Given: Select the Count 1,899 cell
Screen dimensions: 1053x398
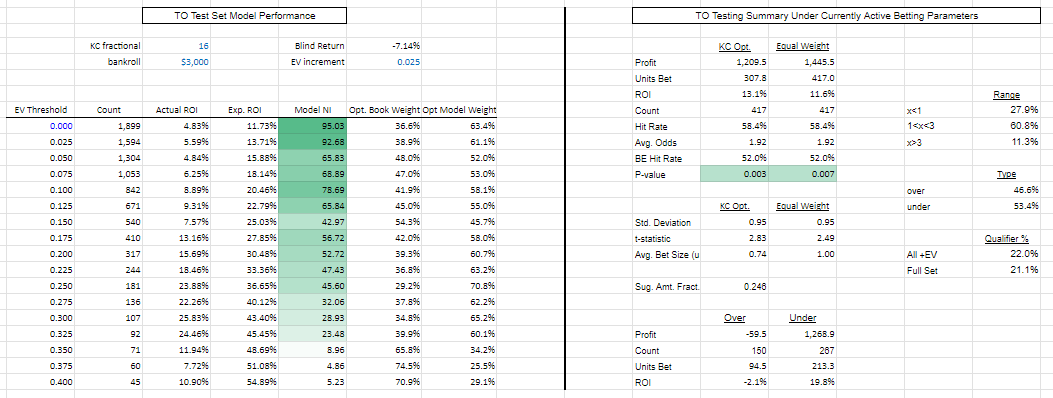Looking at the screenshot, I should click(x=109, y=126).
